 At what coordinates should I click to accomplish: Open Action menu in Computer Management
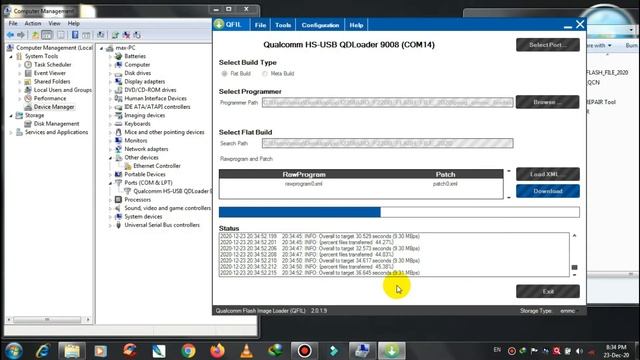(33, 24)
